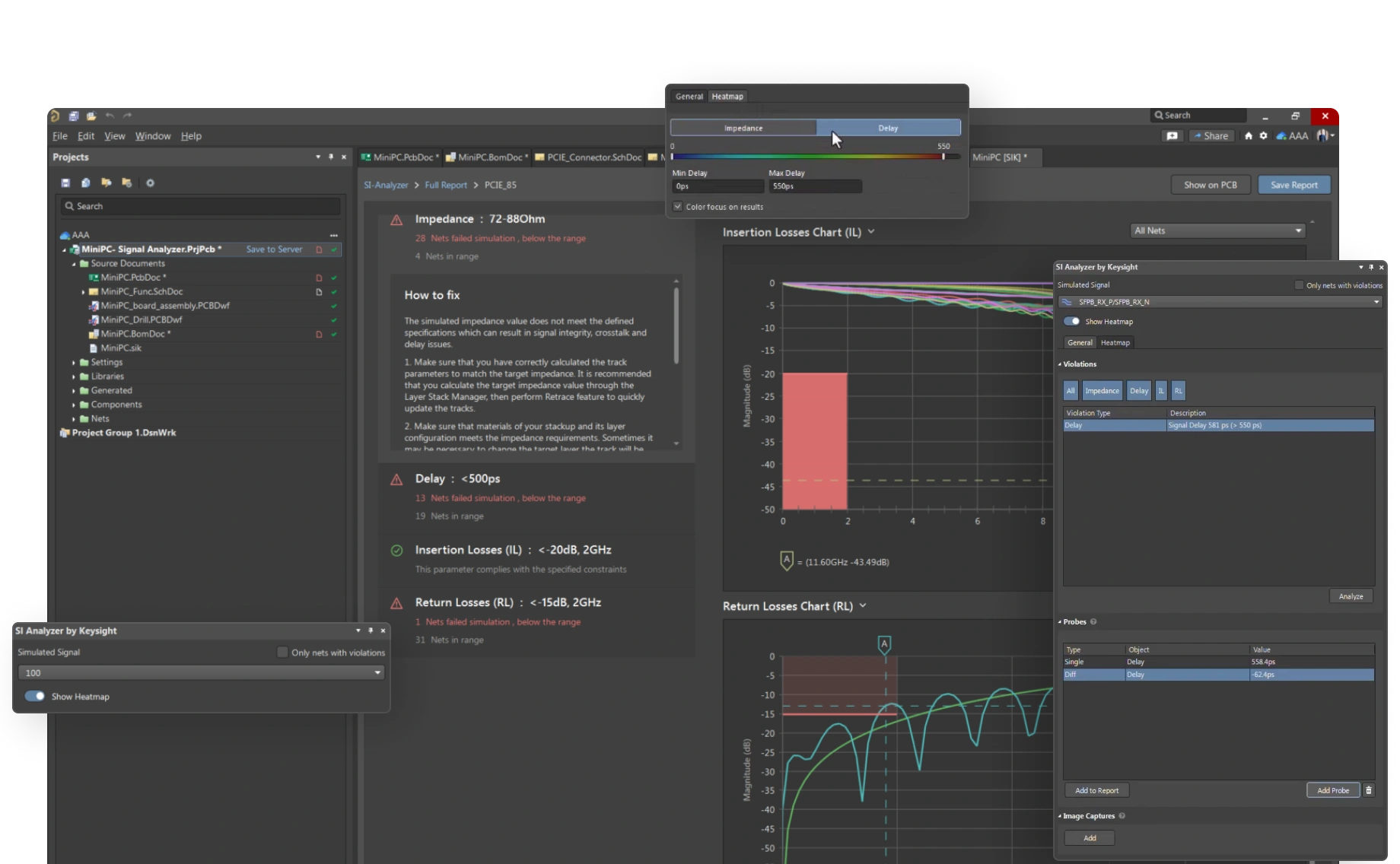The height and width of the screenshot is (864, 1400).
Task: Click the open project folder icon in Projects toolbar
Action: coord(107,183)
